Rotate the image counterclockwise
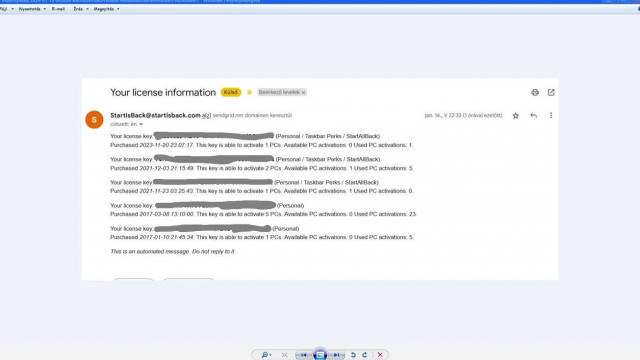The image size is (640, 360). (x=353, y=355)
